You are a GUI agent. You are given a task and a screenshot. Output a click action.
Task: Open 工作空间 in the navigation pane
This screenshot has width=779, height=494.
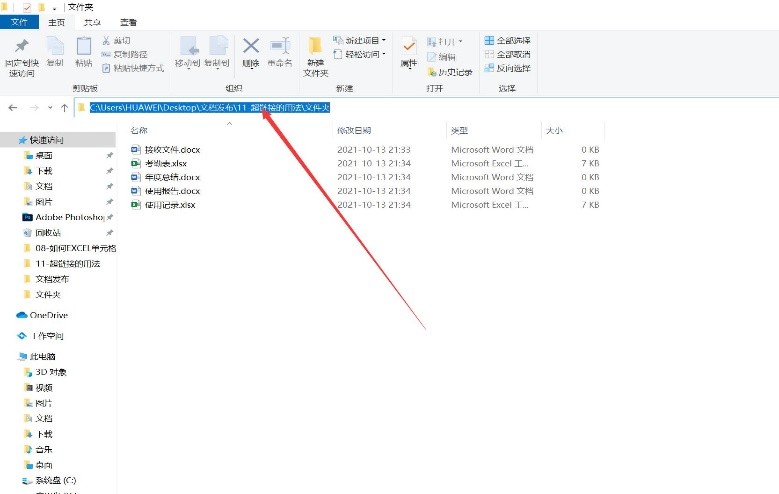41,336
